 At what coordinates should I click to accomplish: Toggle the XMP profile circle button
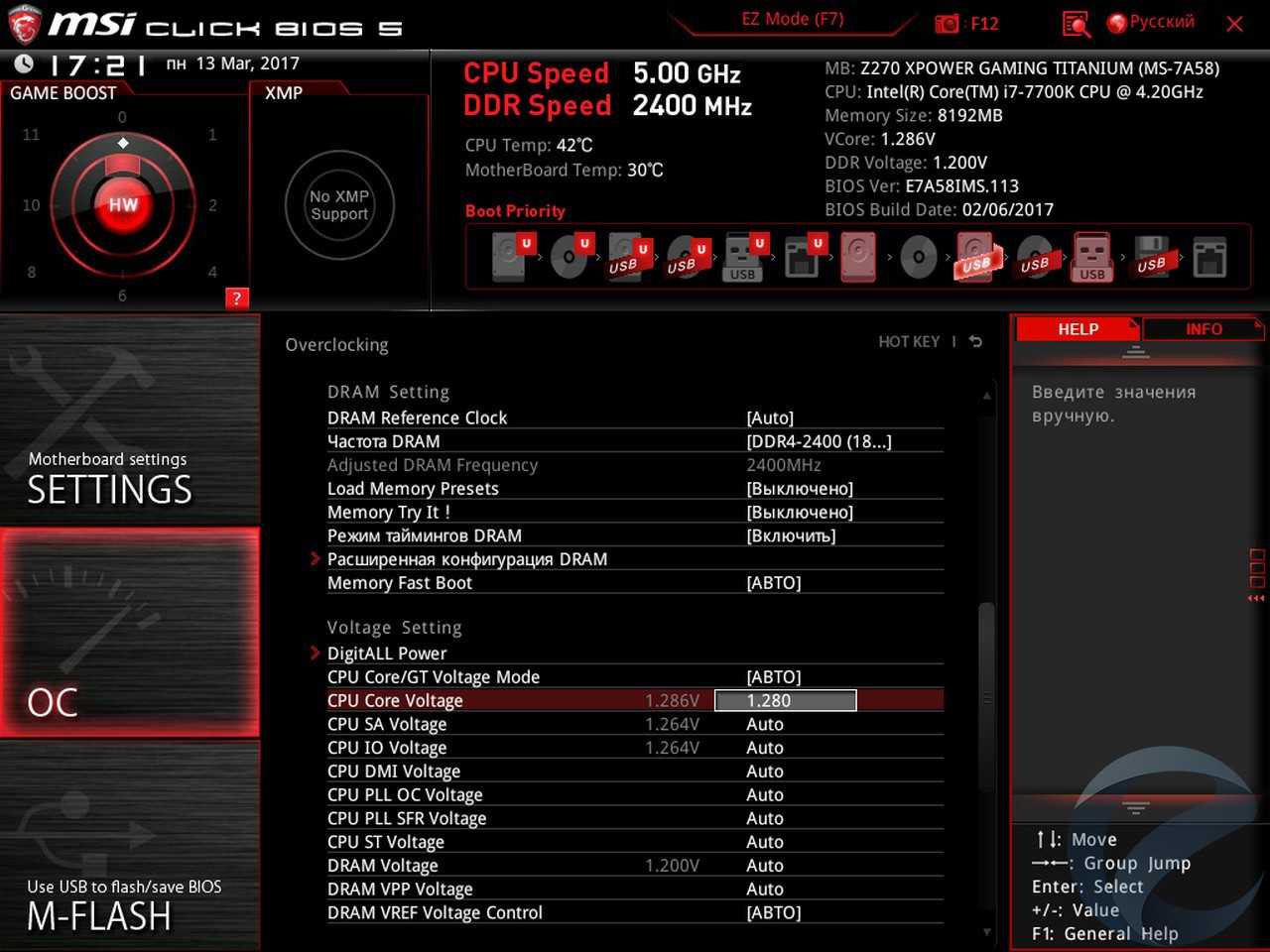pos(339,205)
